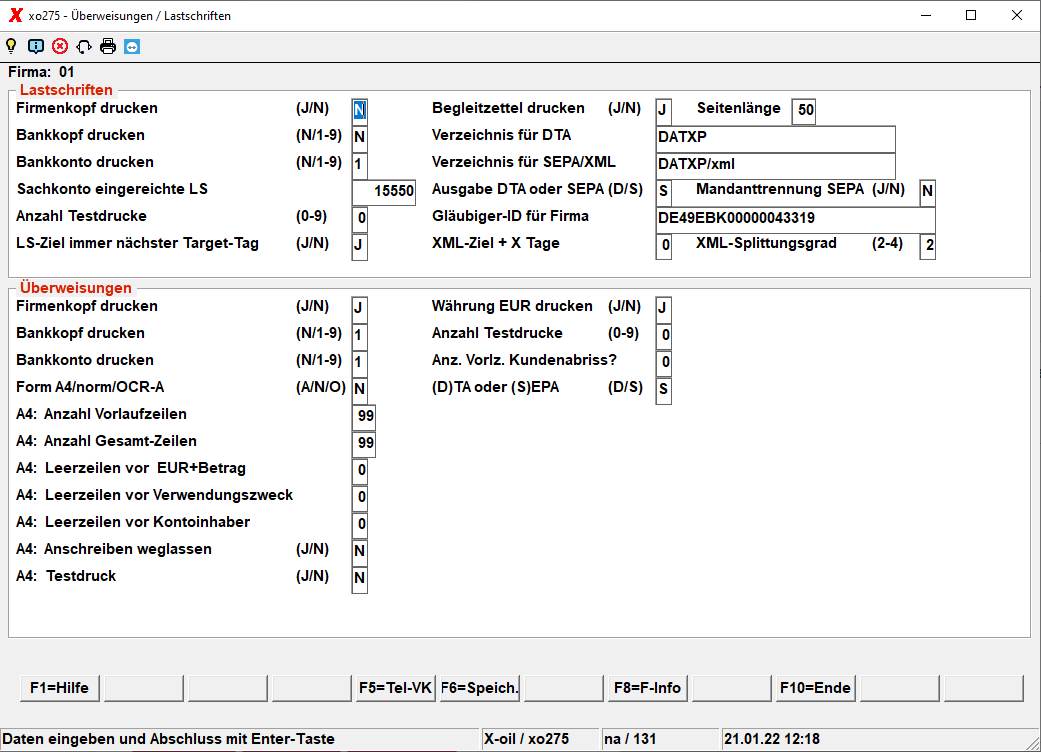The width and height of the screenshot is (1041, 752).
Task: Select LS-Ziel immer nächster Target-Tag field
Action: coord(359,246)
